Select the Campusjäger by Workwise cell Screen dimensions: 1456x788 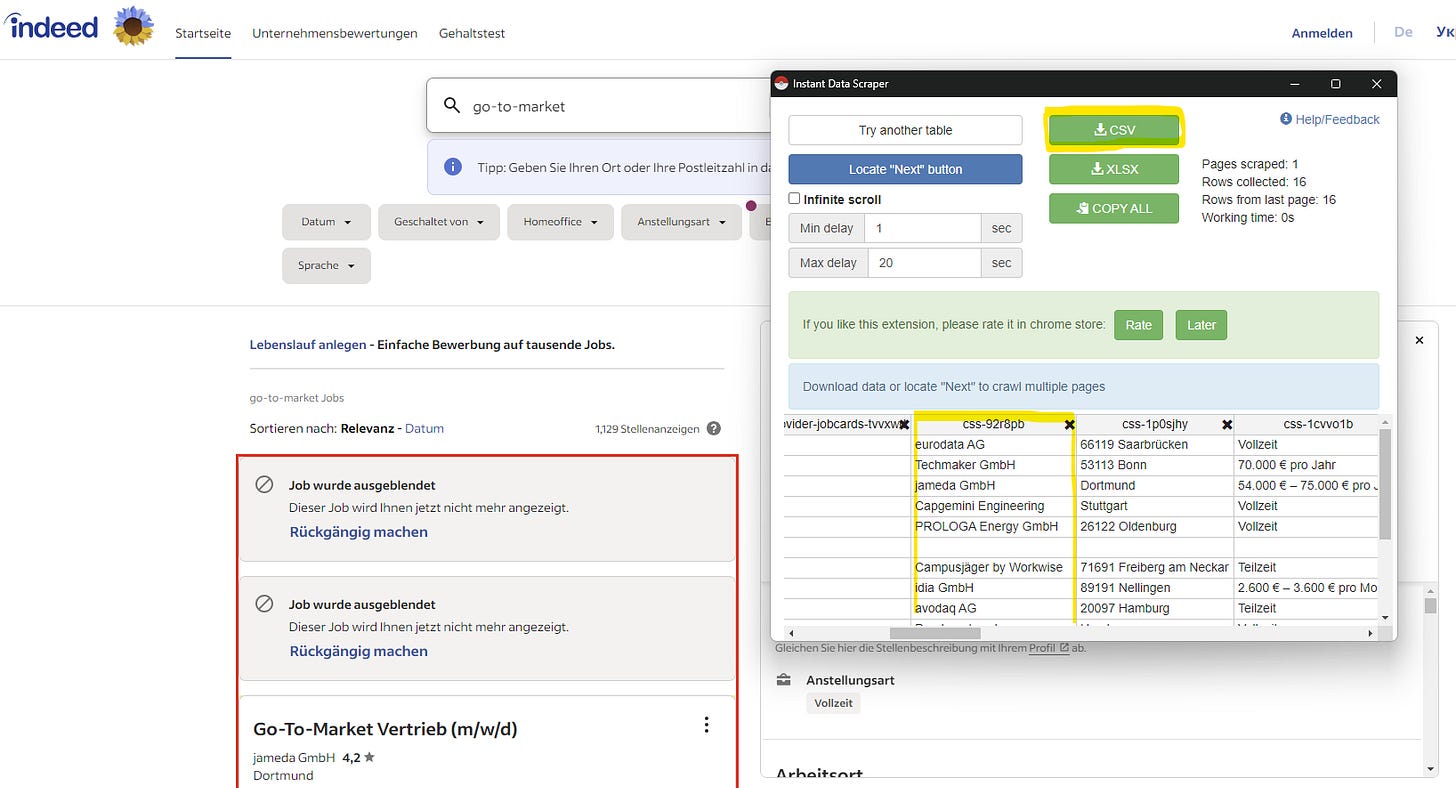point(994,567)
